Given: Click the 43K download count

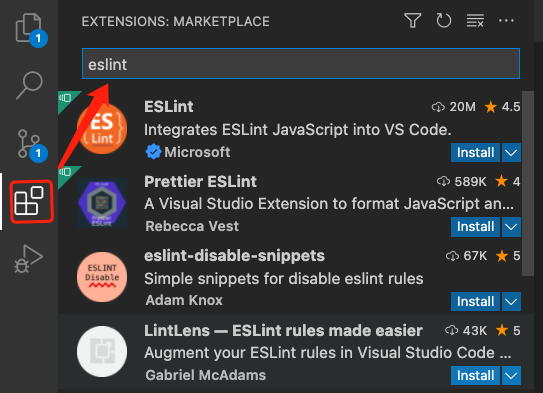Looking at the screenshot, I should pos(466,330).
